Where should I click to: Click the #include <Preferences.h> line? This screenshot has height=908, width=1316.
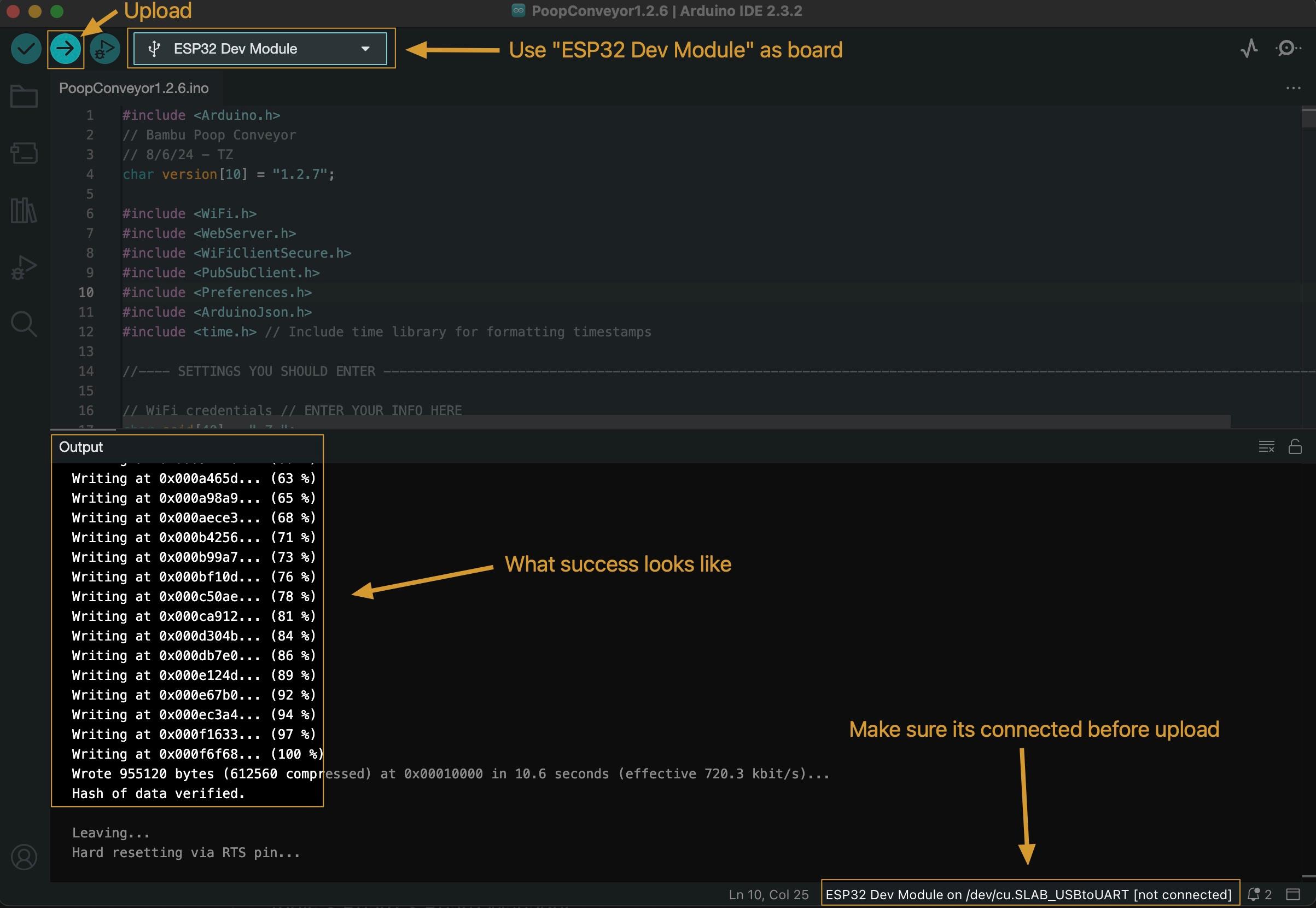click(x=217, y=293)
